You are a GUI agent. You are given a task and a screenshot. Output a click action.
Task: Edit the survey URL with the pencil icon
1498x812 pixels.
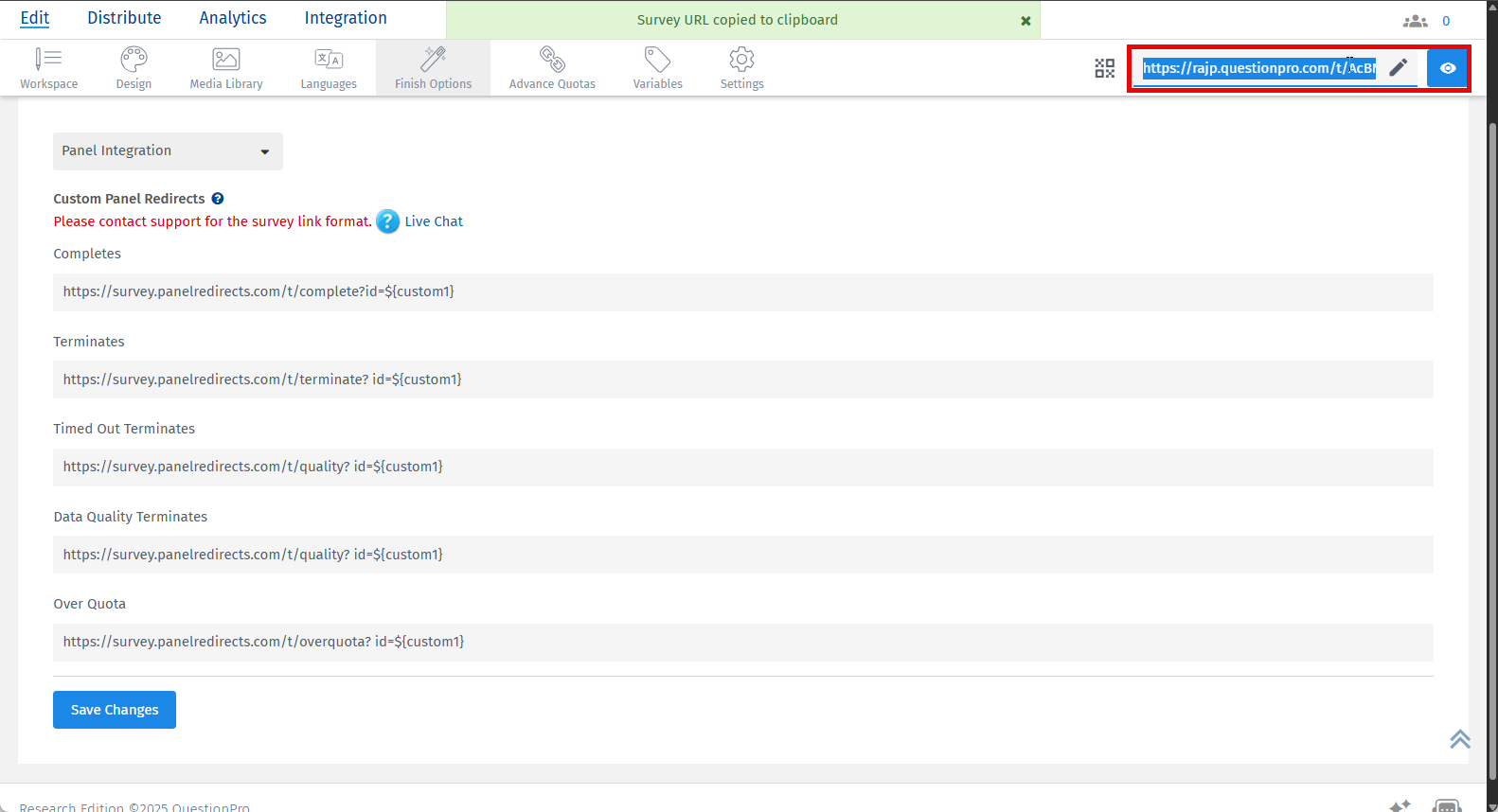pyautogui.click(x=1398, y=68)
